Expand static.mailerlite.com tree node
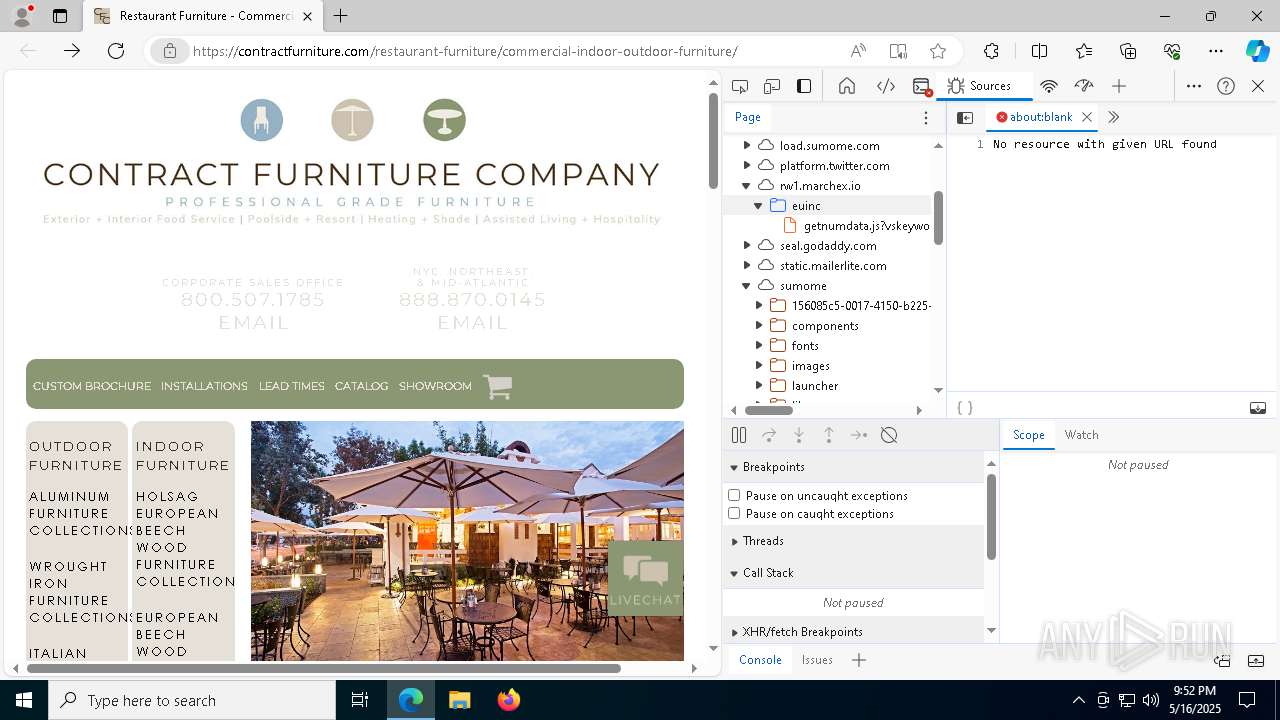This screenshot has height=720, width=1280. click(746, 265)
